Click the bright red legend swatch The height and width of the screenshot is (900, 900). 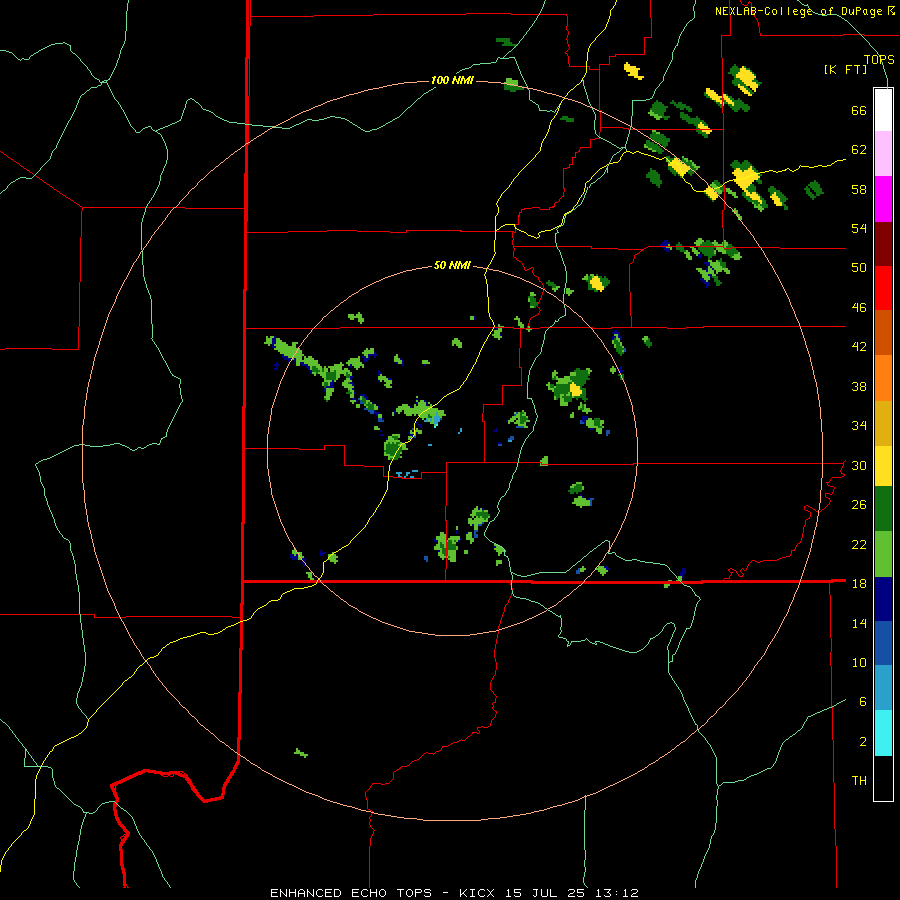click(883, 288)
